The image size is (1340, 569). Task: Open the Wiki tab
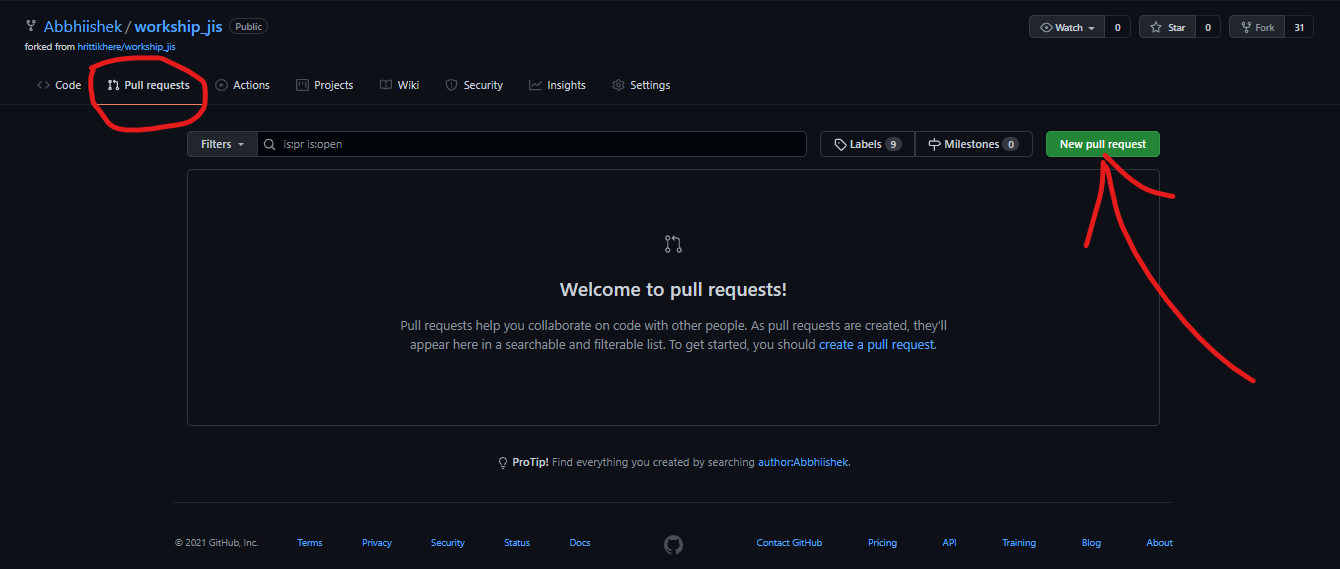pyautogui.click(x=400, y=85)
